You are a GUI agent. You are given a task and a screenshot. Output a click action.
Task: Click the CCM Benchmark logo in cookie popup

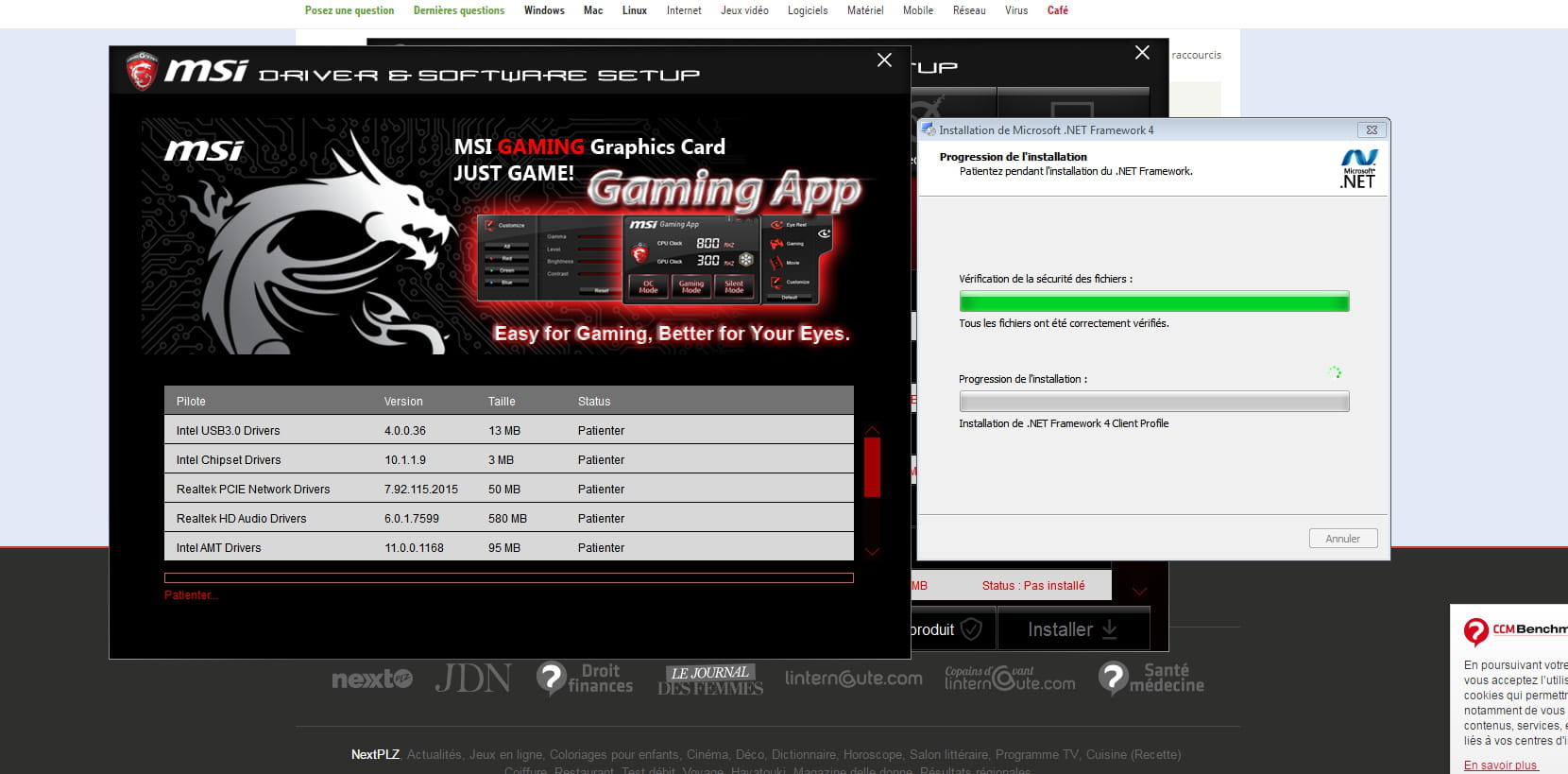(1515, 630)
